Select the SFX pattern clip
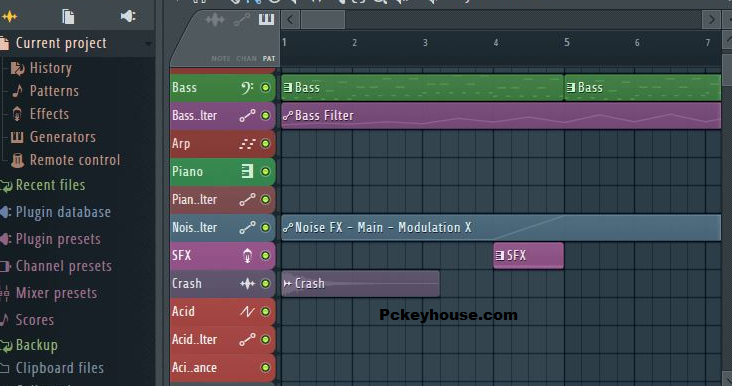 (528, 256)
